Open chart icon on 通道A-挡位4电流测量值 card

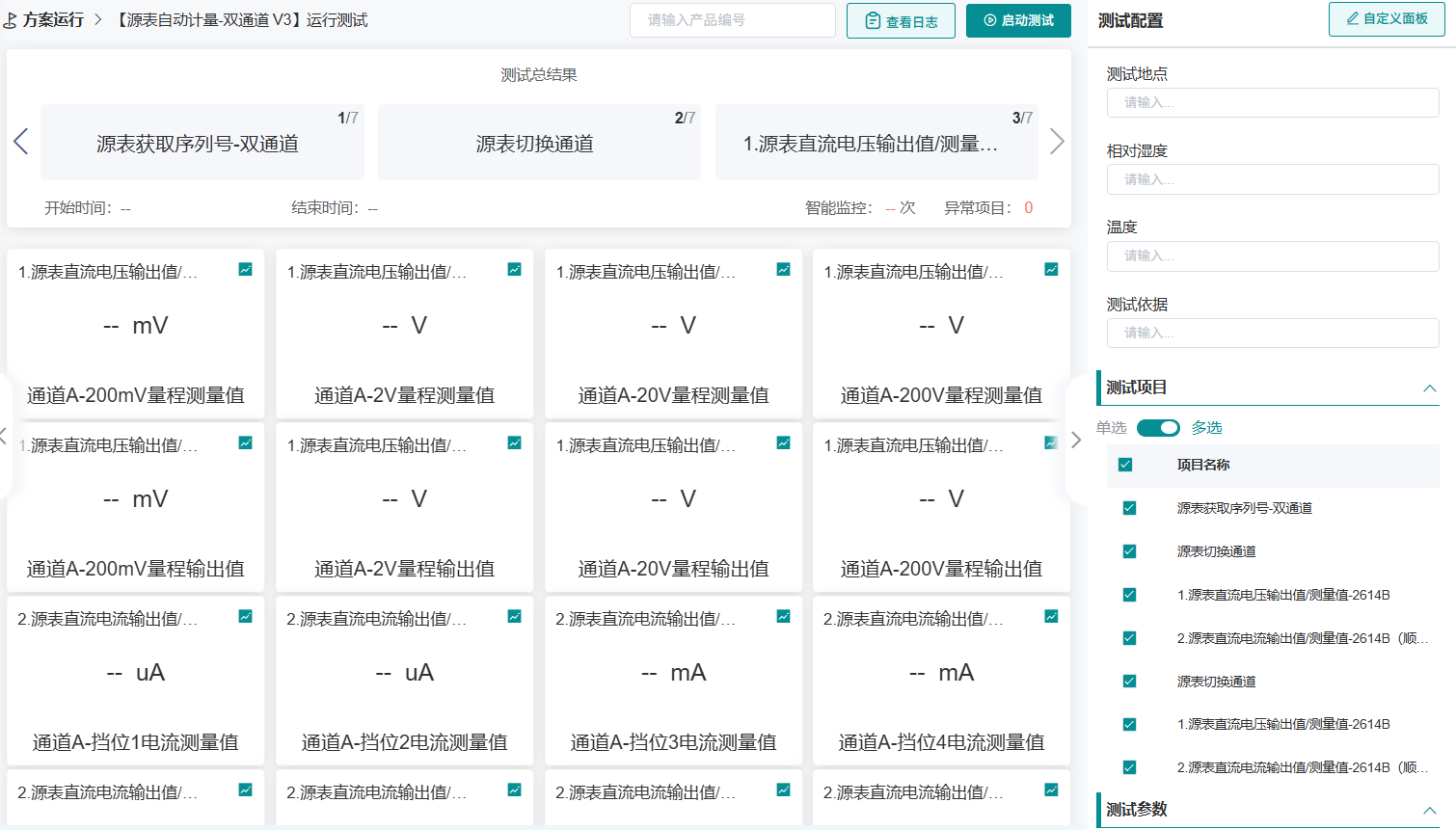(1052, 617)
